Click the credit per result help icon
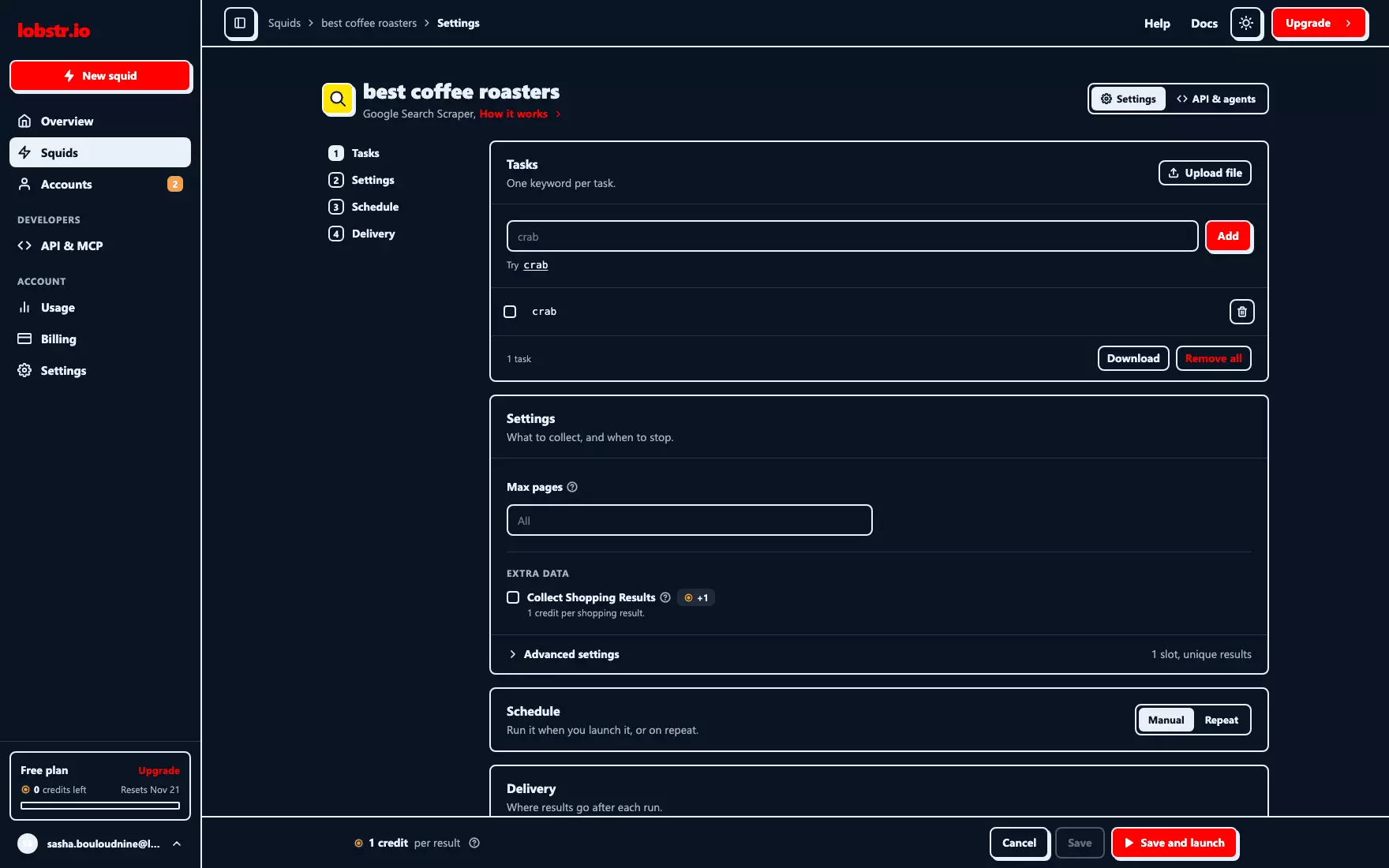The height and width of the screenshot is (868, 1389). 474,843
